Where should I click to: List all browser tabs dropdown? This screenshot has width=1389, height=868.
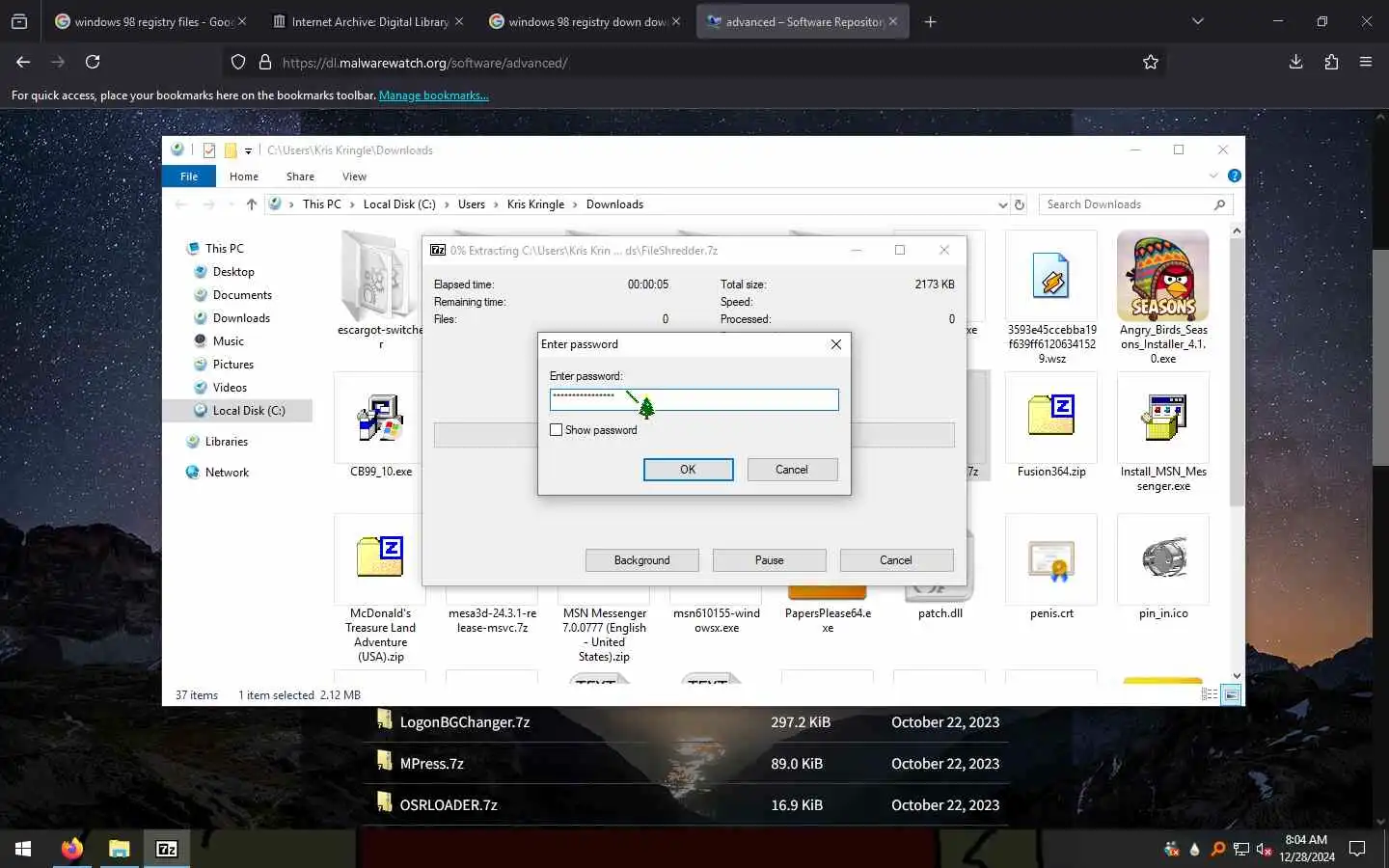tap(1197, 21)
